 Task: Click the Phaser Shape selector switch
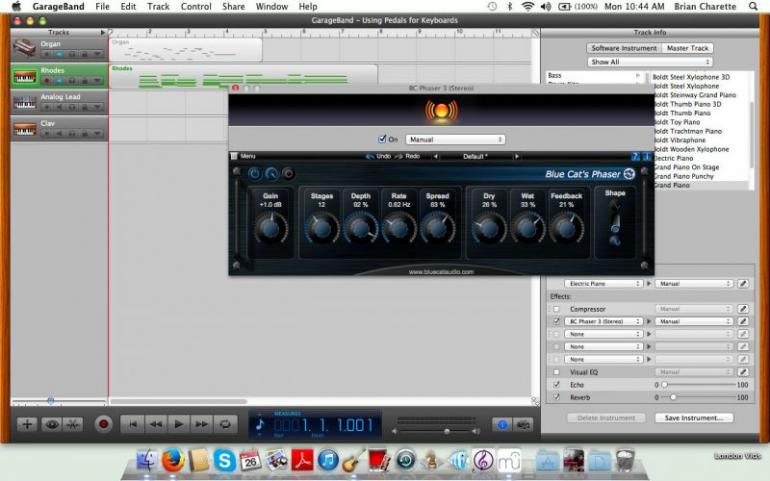click(615, 224)
